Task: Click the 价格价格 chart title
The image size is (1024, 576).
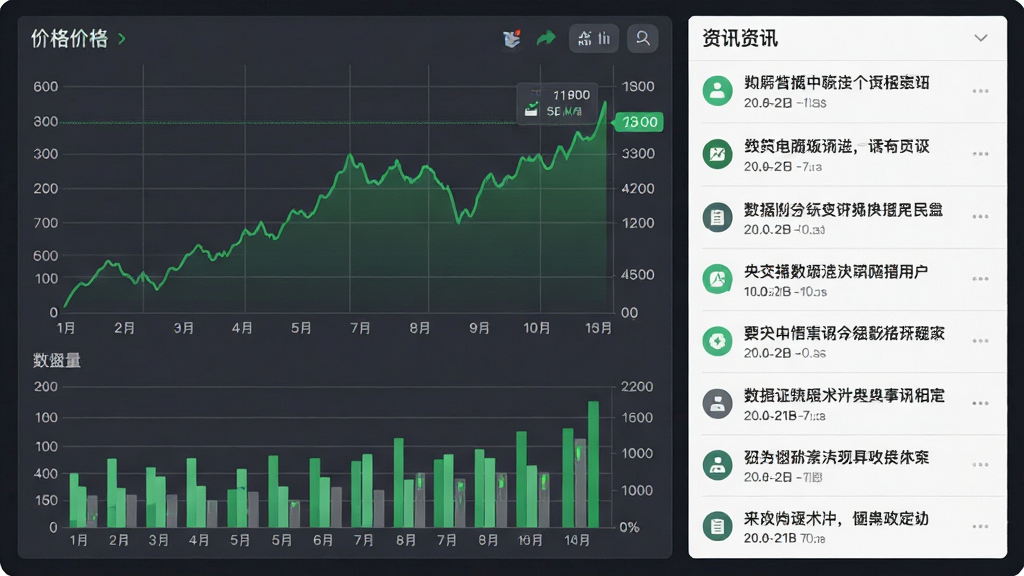Action: point(69,39)
